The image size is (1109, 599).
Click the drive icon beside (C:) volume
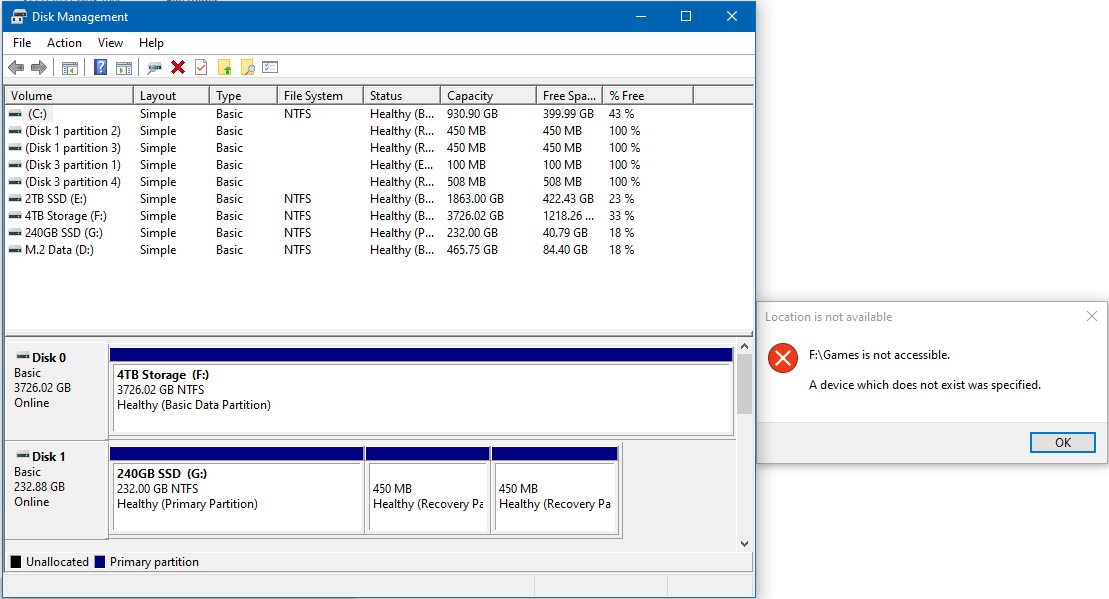(x=15, y=114)
